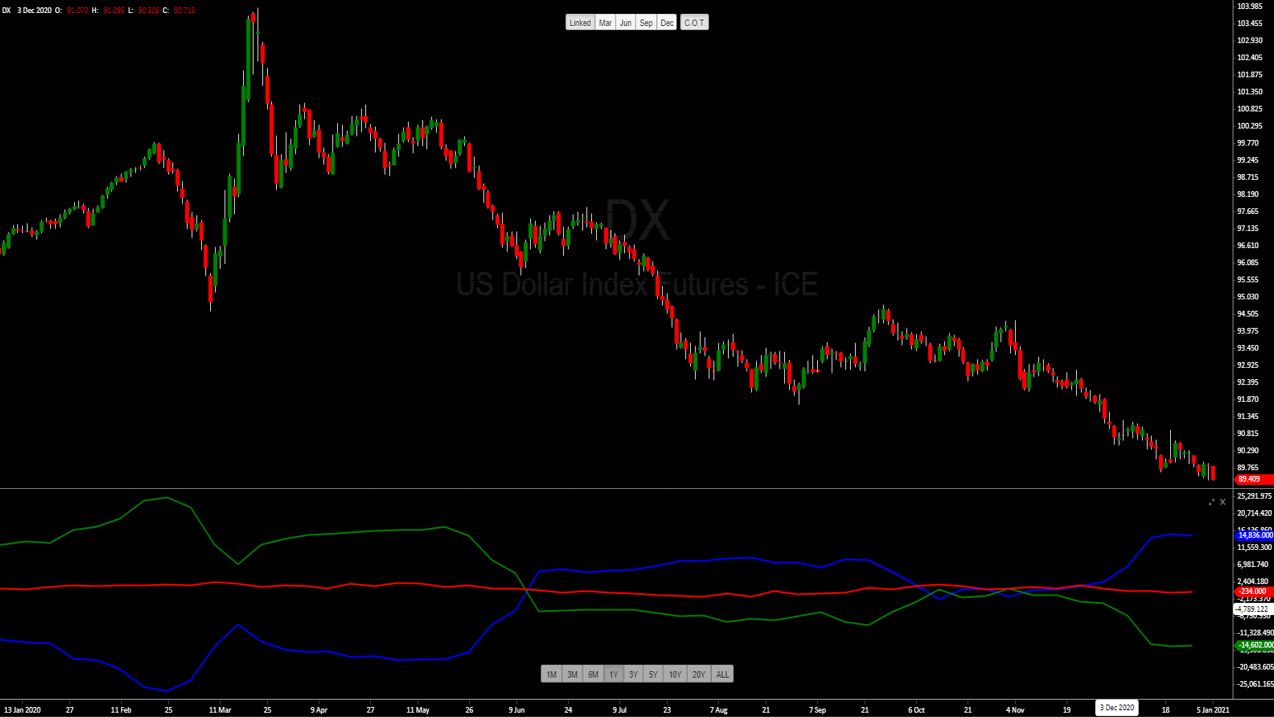Close the COT indicator panel

(1222, 502)
